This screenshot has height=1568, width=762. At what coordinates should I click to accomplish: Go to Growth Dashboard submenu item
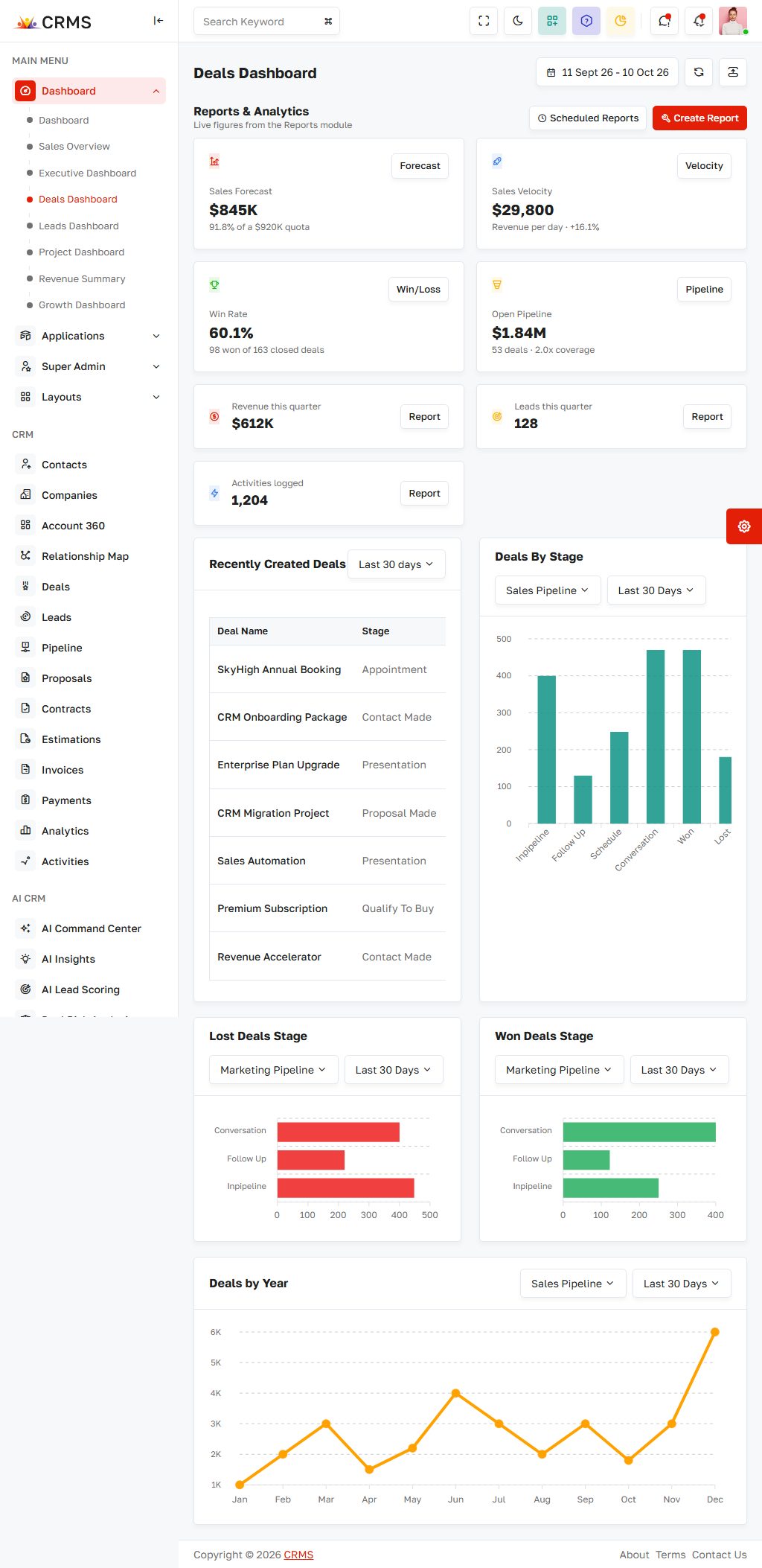point(82,305)
